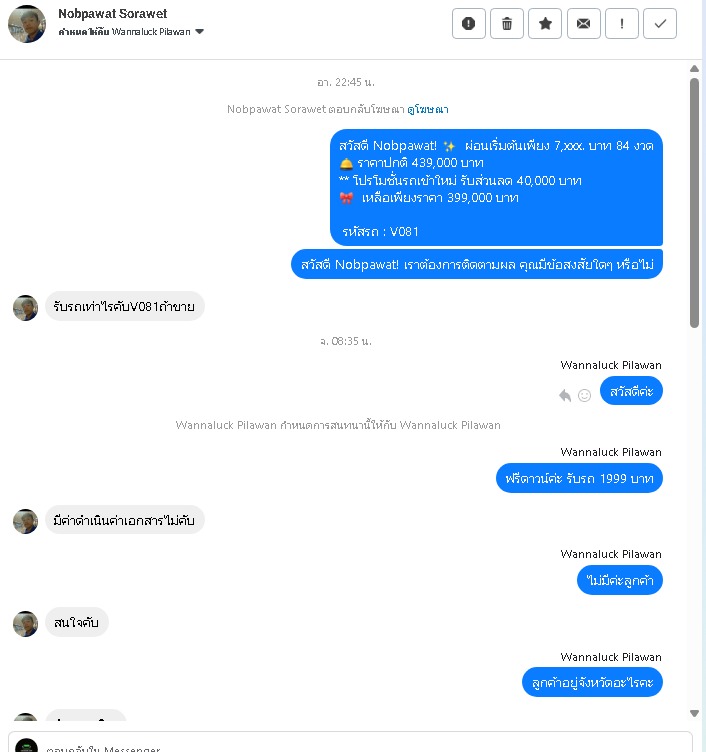Star this conversation as follow-up
Screen dimensions: 706x752
545,24
